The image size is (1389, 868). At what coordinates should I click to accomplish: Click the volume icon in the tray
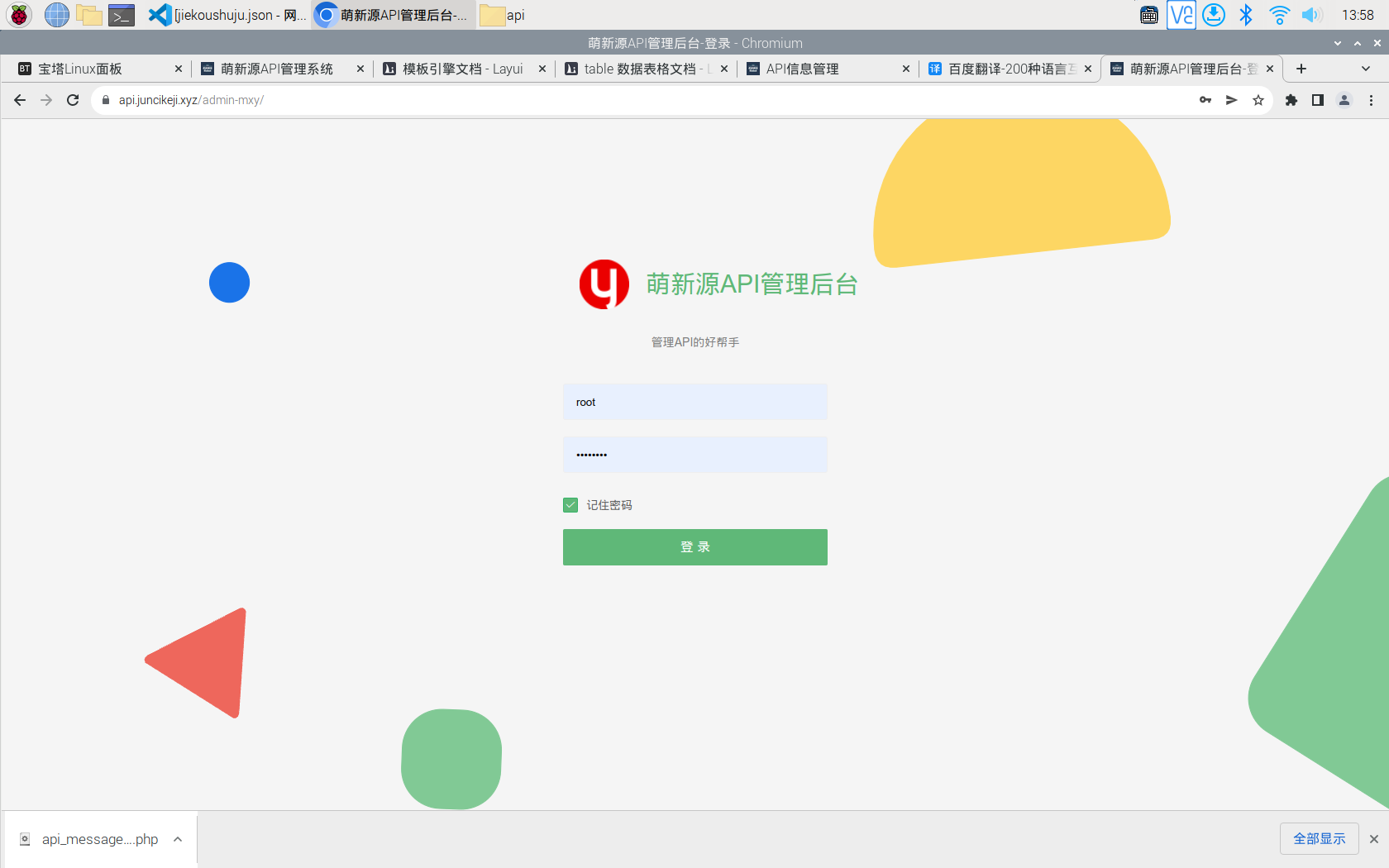[1310, 14]
